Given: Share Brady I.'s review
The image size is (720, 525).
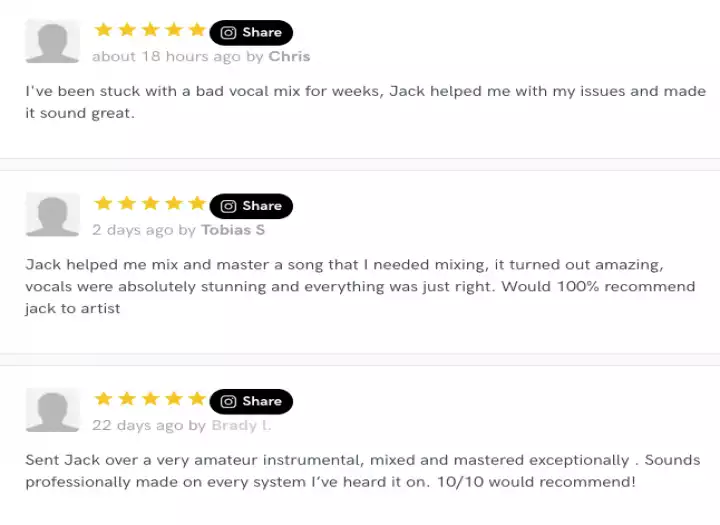Looking at the screenshot, I should pyautogui.click(x=251, y=401).
